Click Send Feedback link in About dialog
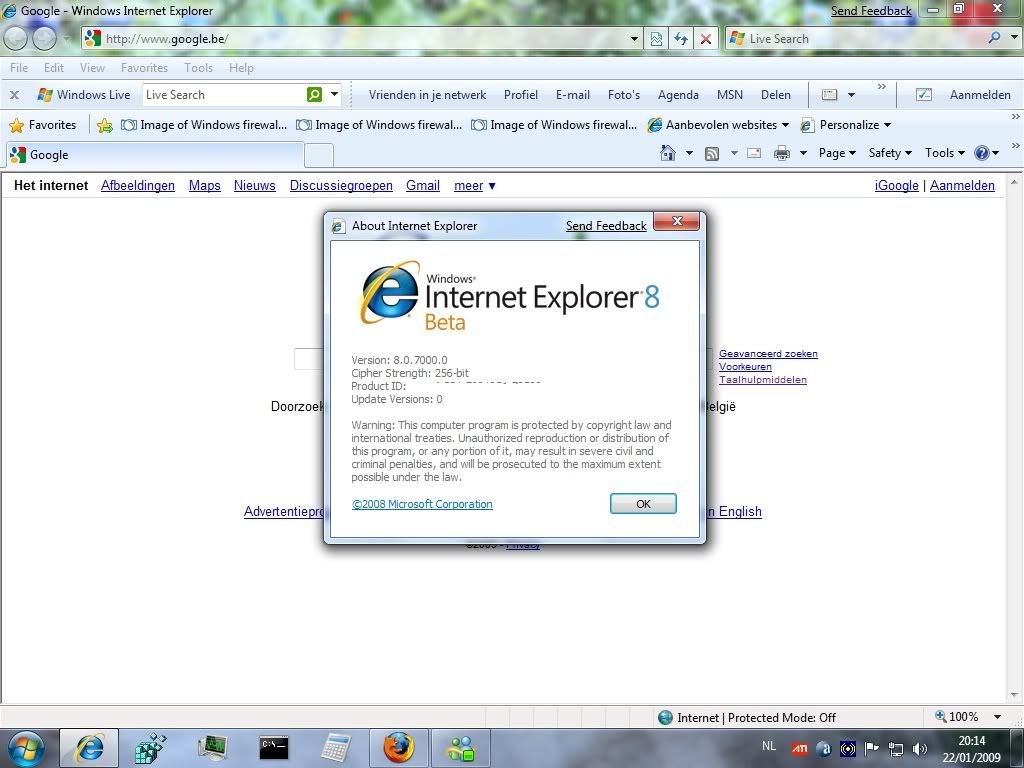 coord(606,226)
